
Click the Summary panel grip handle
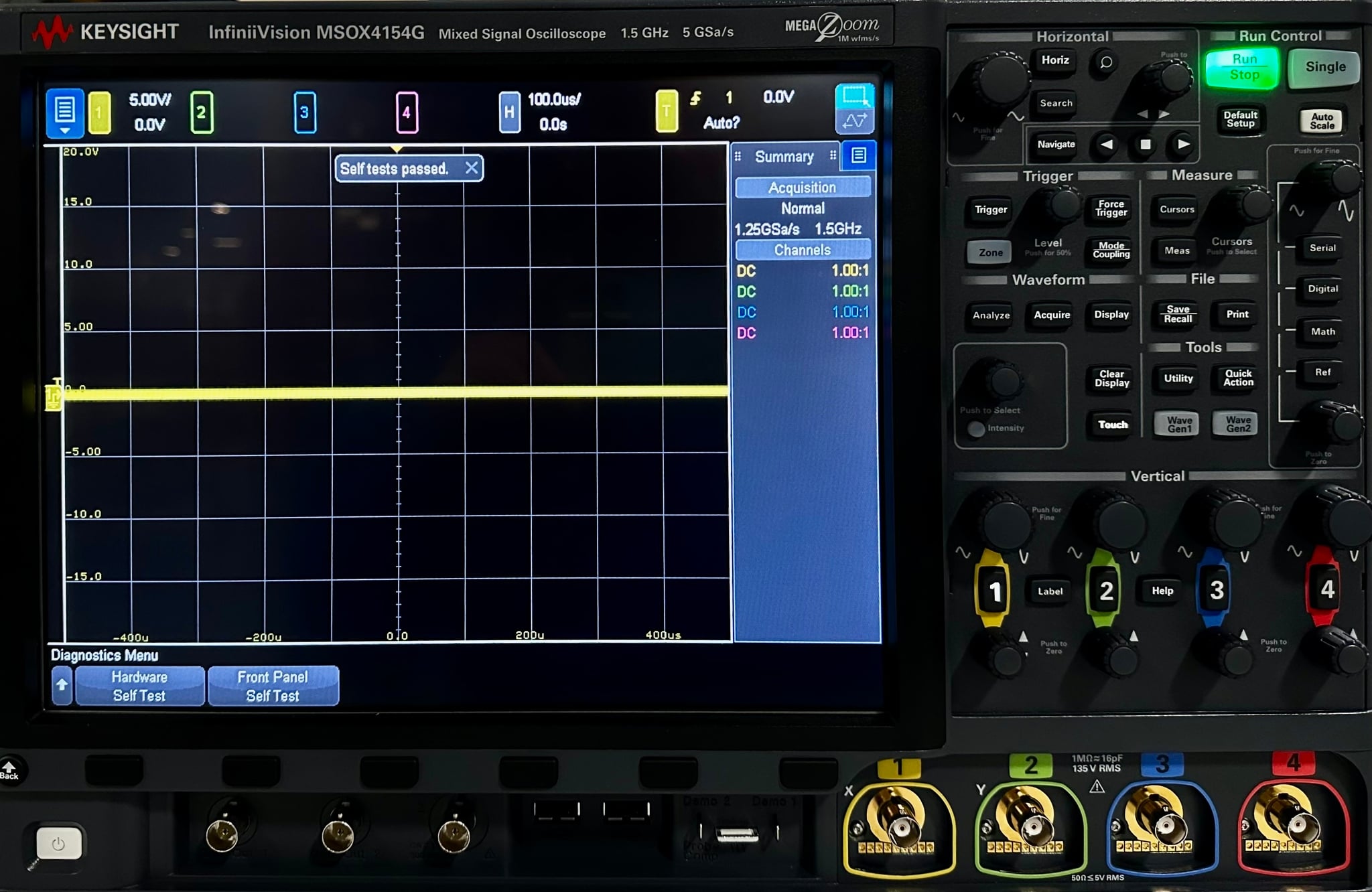[x=738, y=157]
